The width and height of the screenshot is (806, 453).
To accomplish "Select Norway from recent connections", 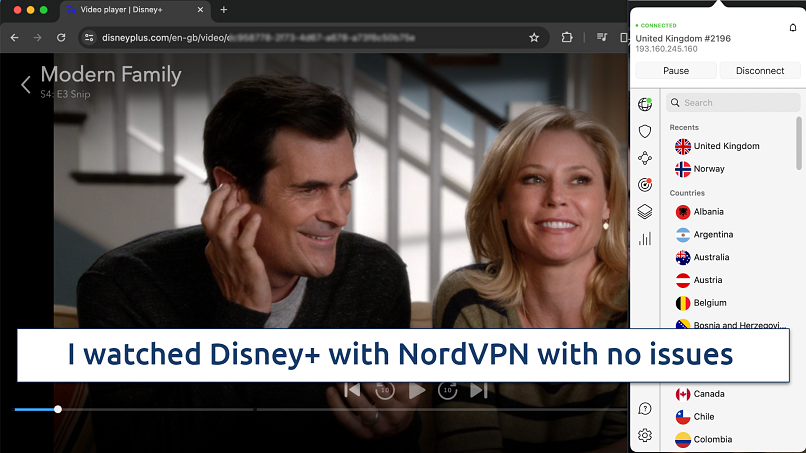I will 708,169.
